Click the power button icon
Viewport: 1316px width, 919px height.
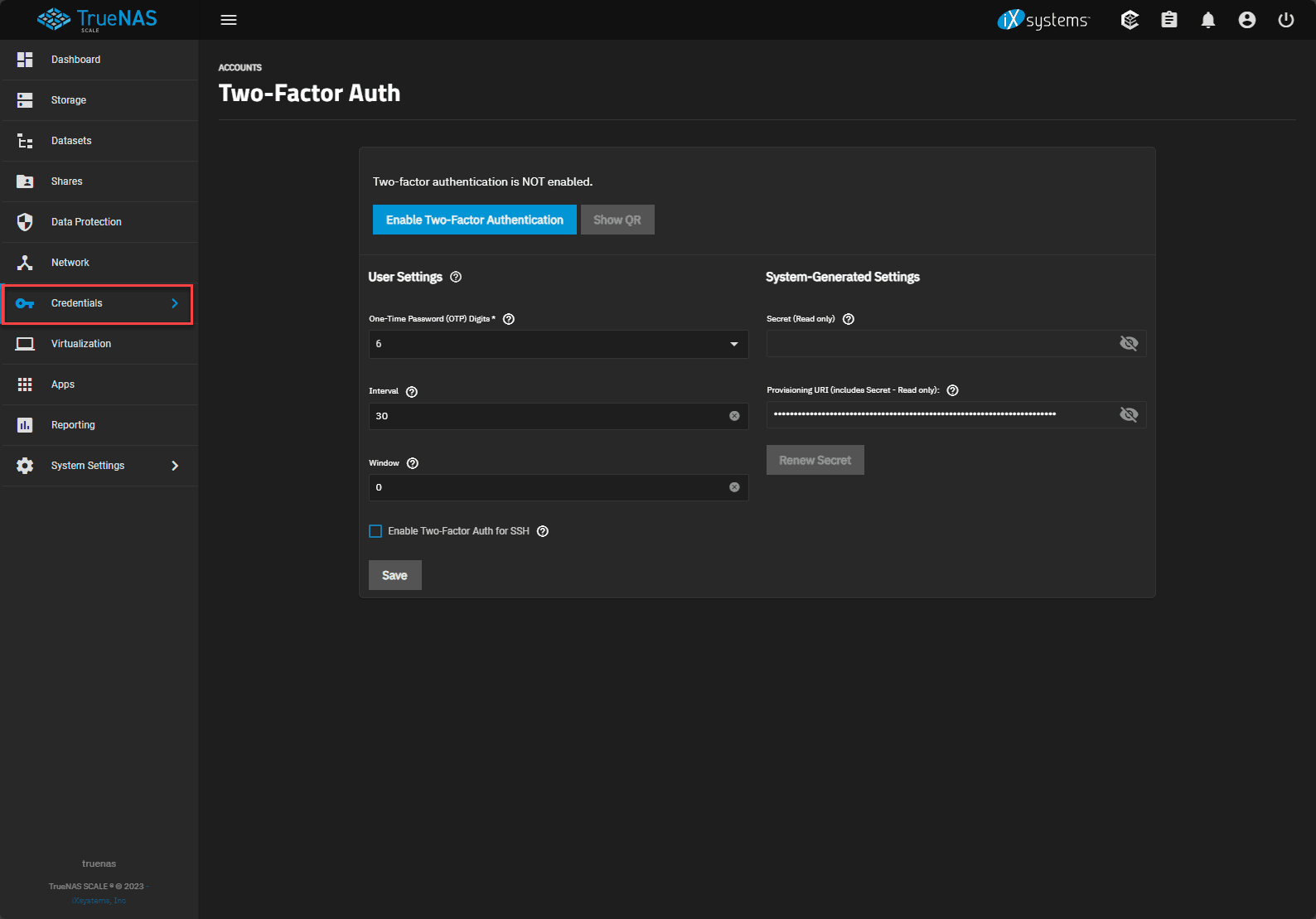pyautogui.click(x=1285, y=20)
